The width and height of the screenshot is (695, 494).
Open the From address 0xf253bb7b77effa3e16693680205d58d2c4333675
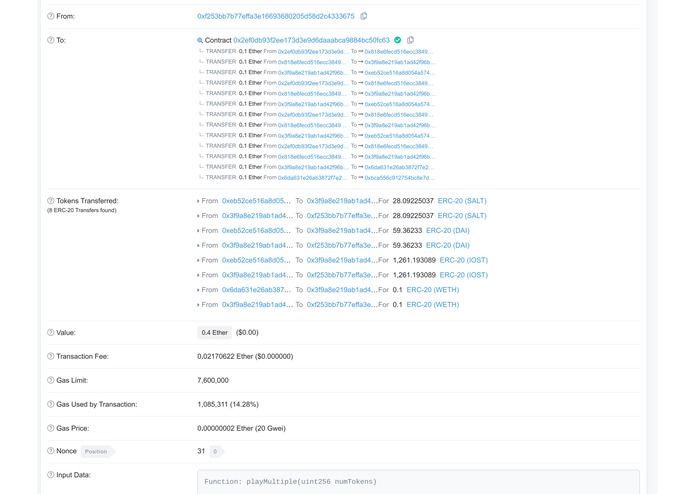tap(276, 16)
